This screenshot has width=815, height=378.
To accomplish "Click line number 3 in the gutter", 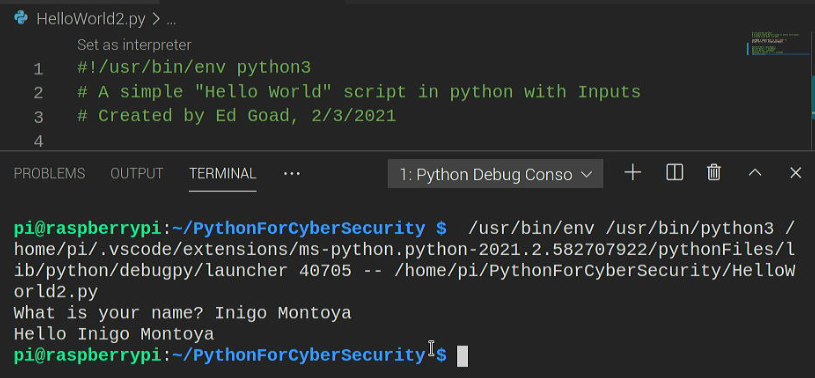I will (38, 117).
